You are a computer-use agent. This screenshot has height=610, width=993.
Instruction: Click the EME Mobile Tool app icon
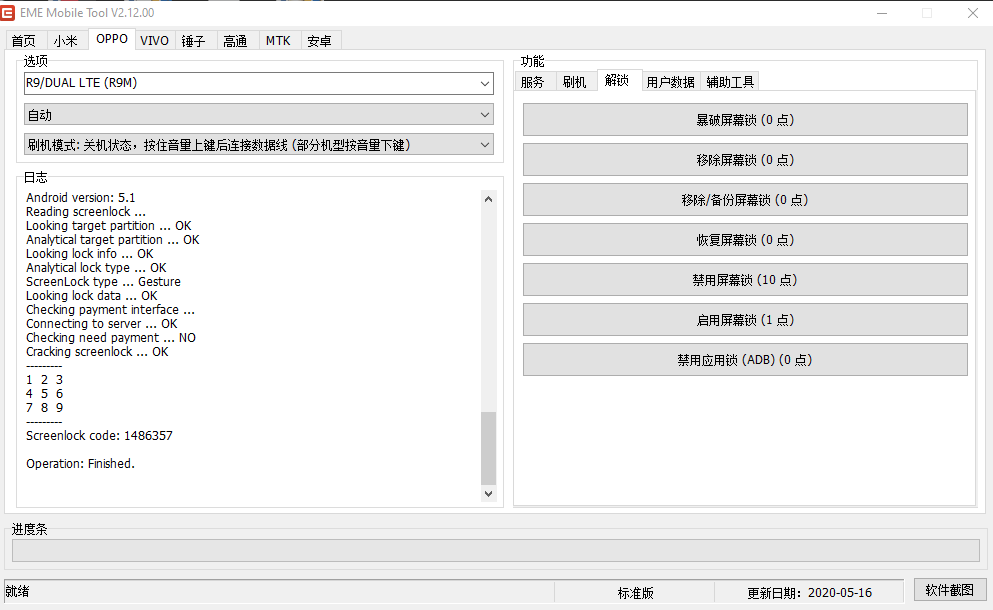tap(8, 13)
